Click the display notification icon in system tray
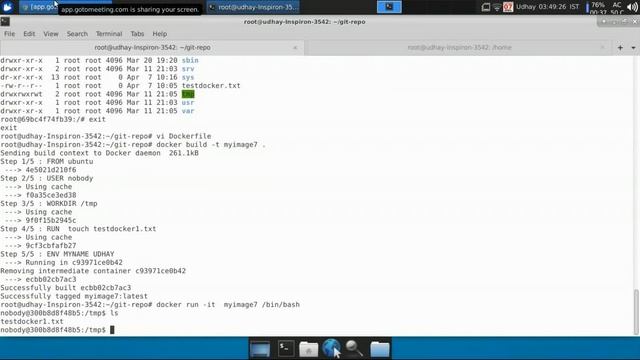This screenshot has height=360, width=640. tap(486, 7)
